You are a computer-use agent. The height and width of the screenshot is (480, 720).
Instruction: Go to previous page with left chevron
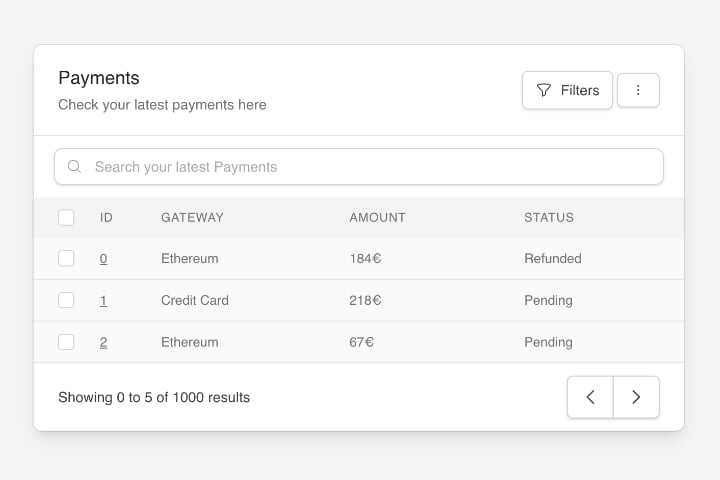pos(590,397)
